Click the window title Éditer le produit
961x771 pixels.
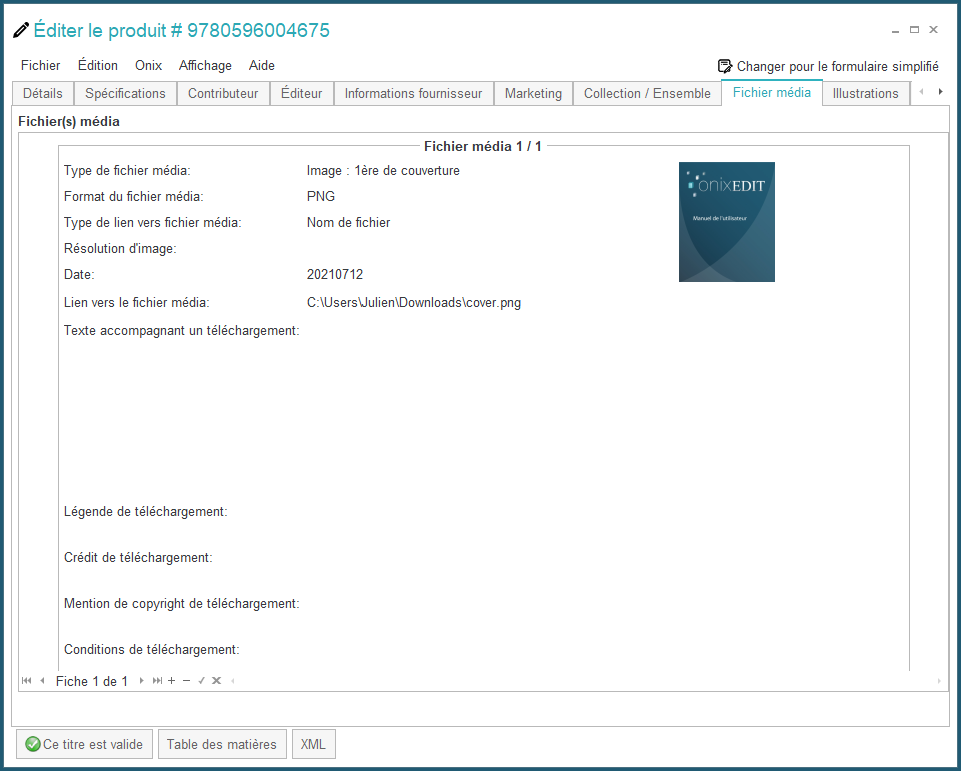click(x=181, y=30)
